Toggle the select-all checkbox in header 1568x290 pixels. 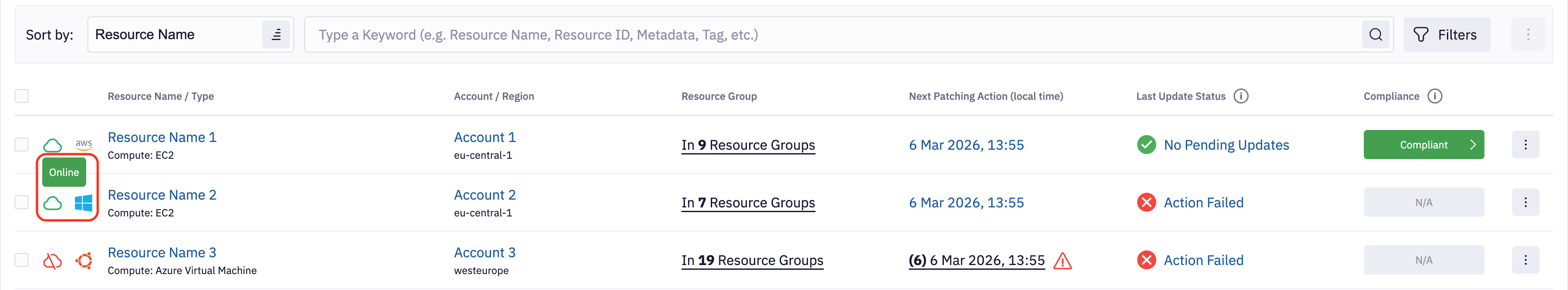22,96
